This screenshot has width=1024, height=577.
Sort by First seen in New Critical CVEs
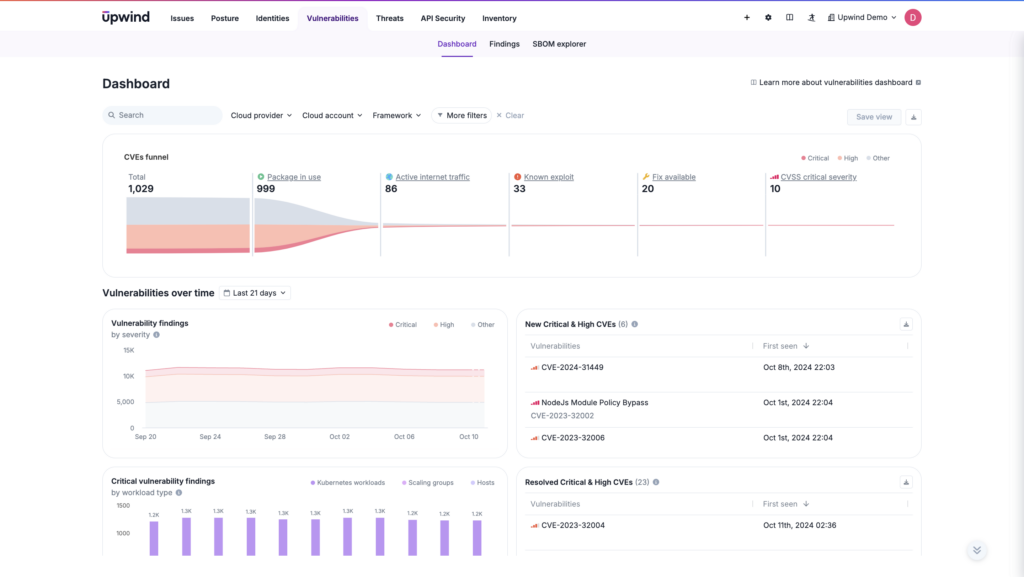point(783,345)
